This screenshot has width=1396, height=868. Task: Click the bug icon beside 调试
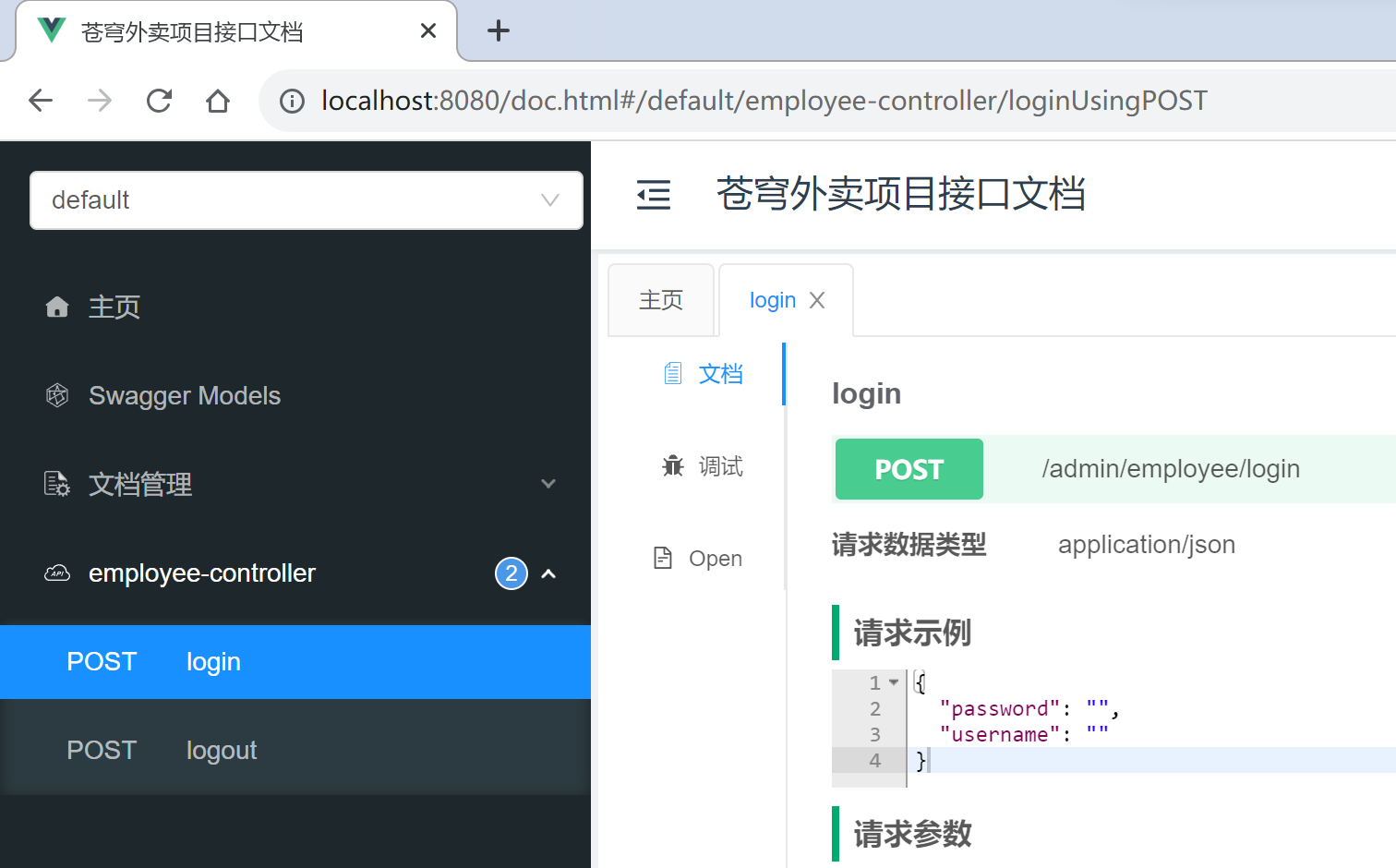tap(673, 466)
